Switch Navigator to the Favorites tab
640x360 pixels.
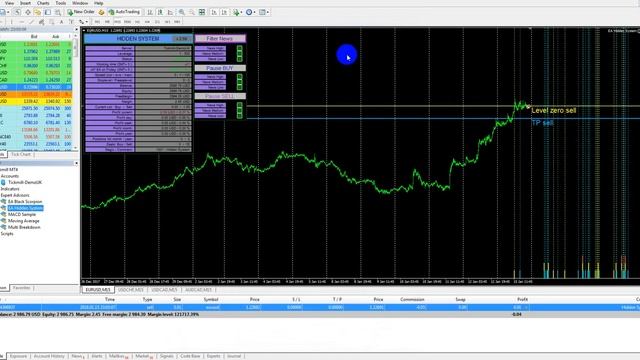22,288
